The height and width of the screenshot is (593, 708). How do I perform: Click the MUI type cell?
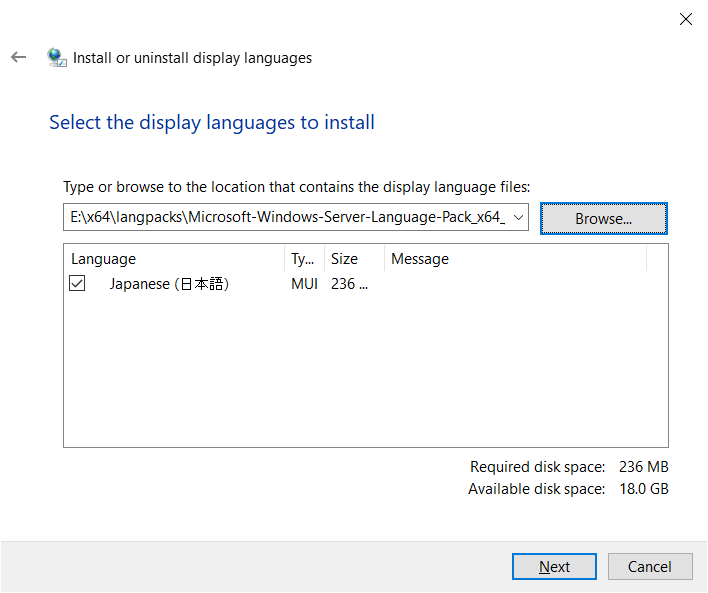tap(304, 284)
